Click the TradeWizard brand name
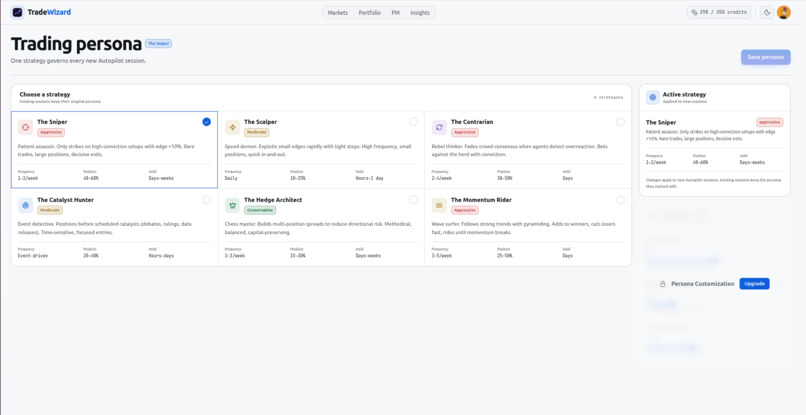This screenshot has height=415, width=806. (49, 12)
